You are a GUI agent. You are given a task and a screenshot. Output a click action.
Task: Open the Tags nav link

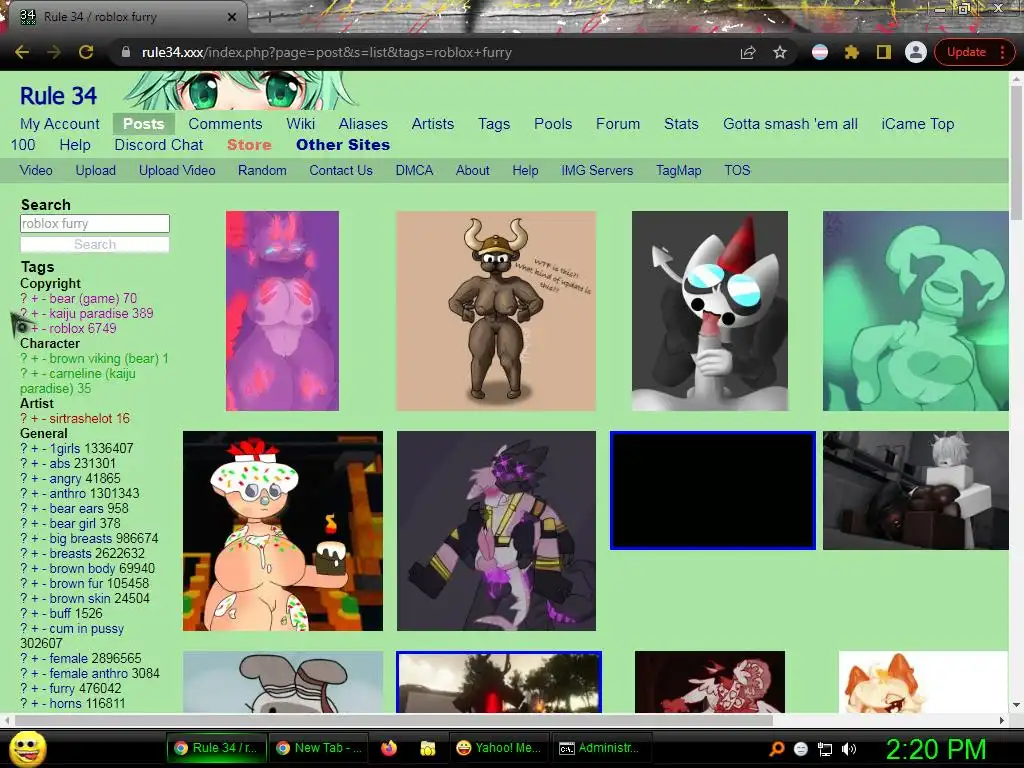pos(494,123)
